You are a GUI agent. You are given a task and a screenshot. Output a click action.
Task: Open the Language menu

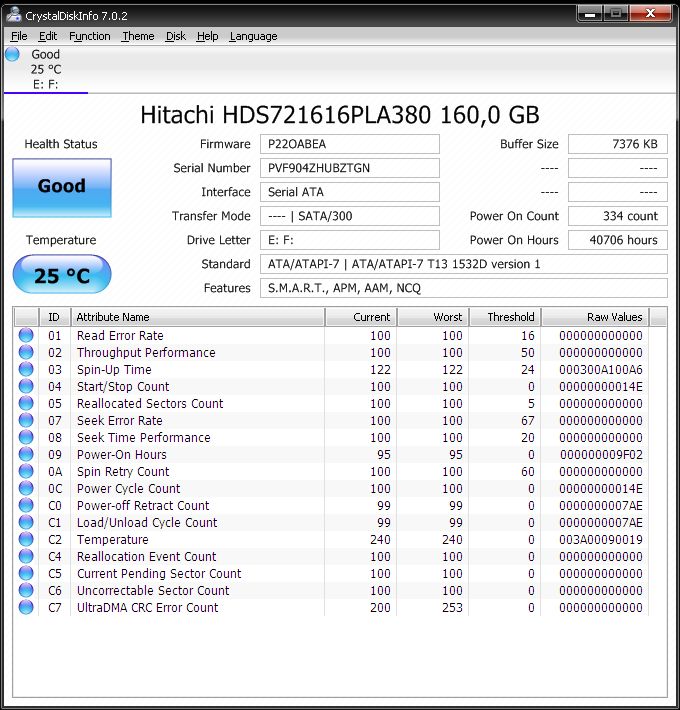253,36
